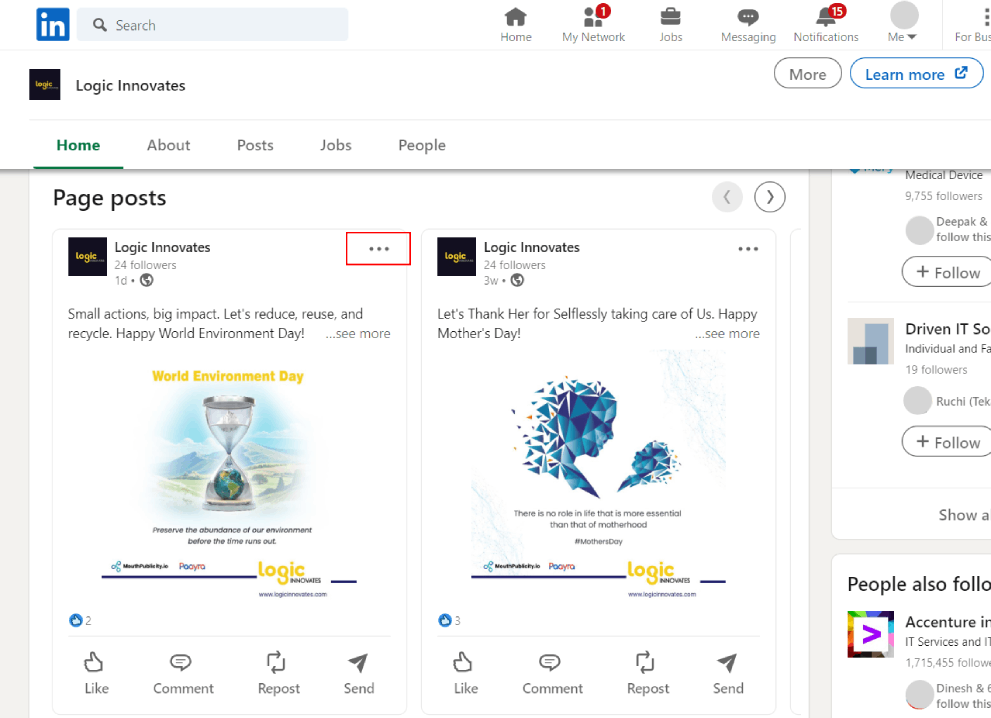This screenshot has height=718, width=991.
Task: Click the Logic Innovates page title
Action: point(130,85)
